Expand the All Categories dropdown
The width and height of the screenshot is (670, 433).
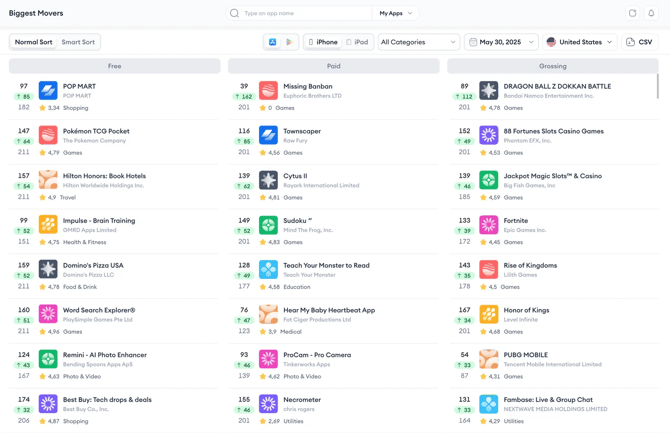(x=419, y=42)
